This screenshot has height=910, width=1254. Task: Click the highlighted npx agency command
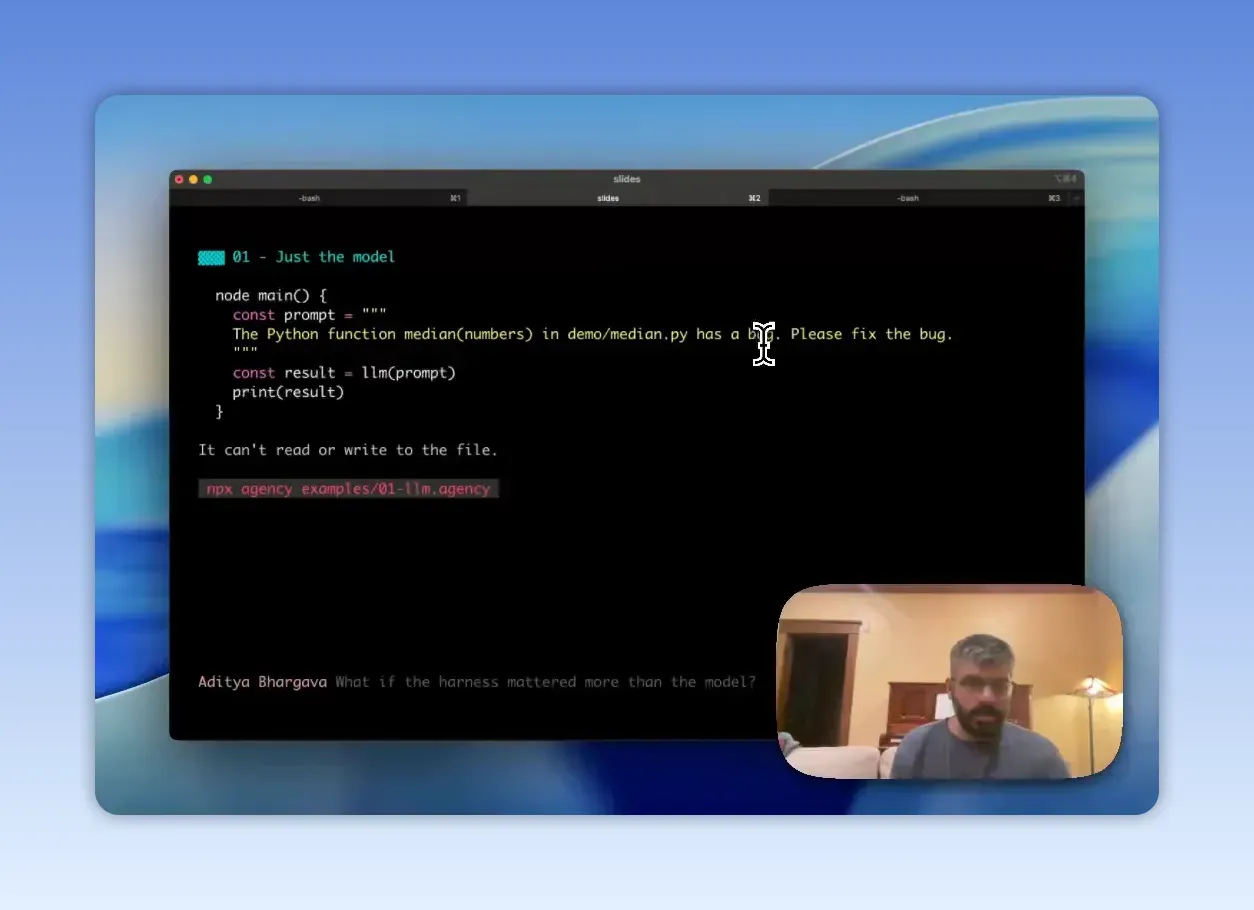coord(348,489)
